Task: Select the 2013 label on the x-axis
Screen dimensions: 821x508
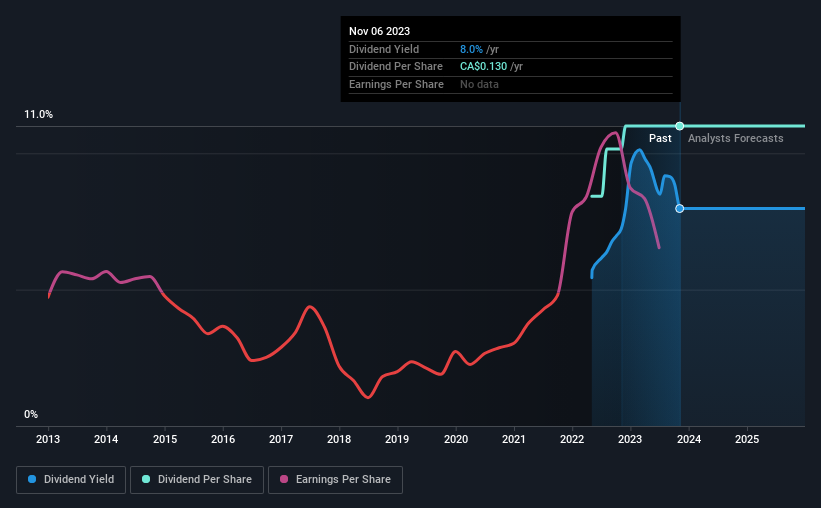Action: (x=48, y=439)
